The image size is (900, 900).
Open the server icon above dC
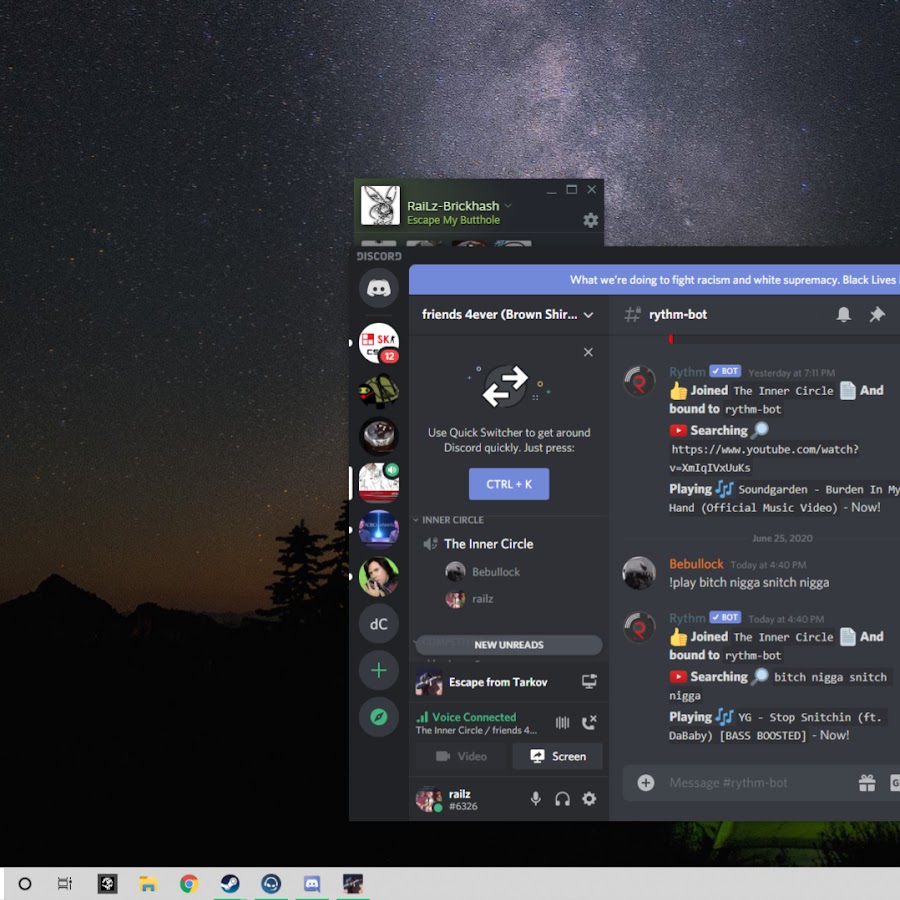pyautogui.click(x=378, y=576)
